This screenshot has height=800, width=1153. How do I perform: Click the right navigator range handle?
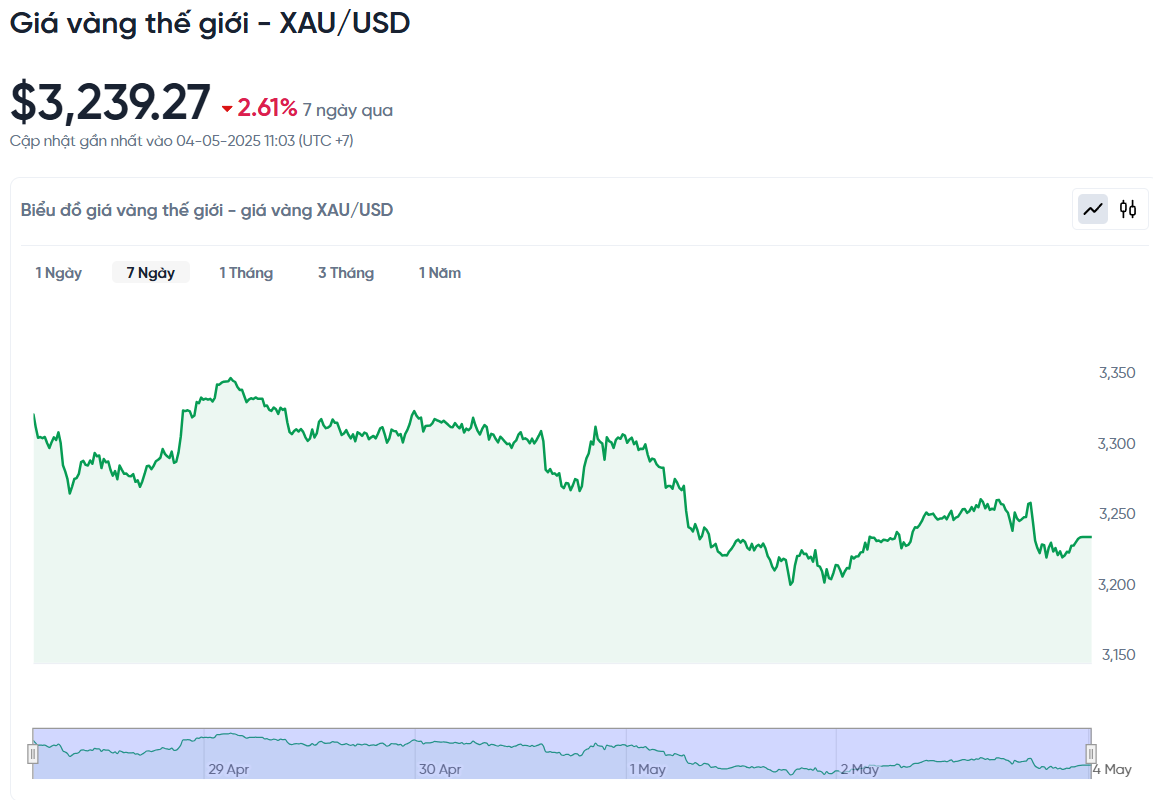(1091, 754)
